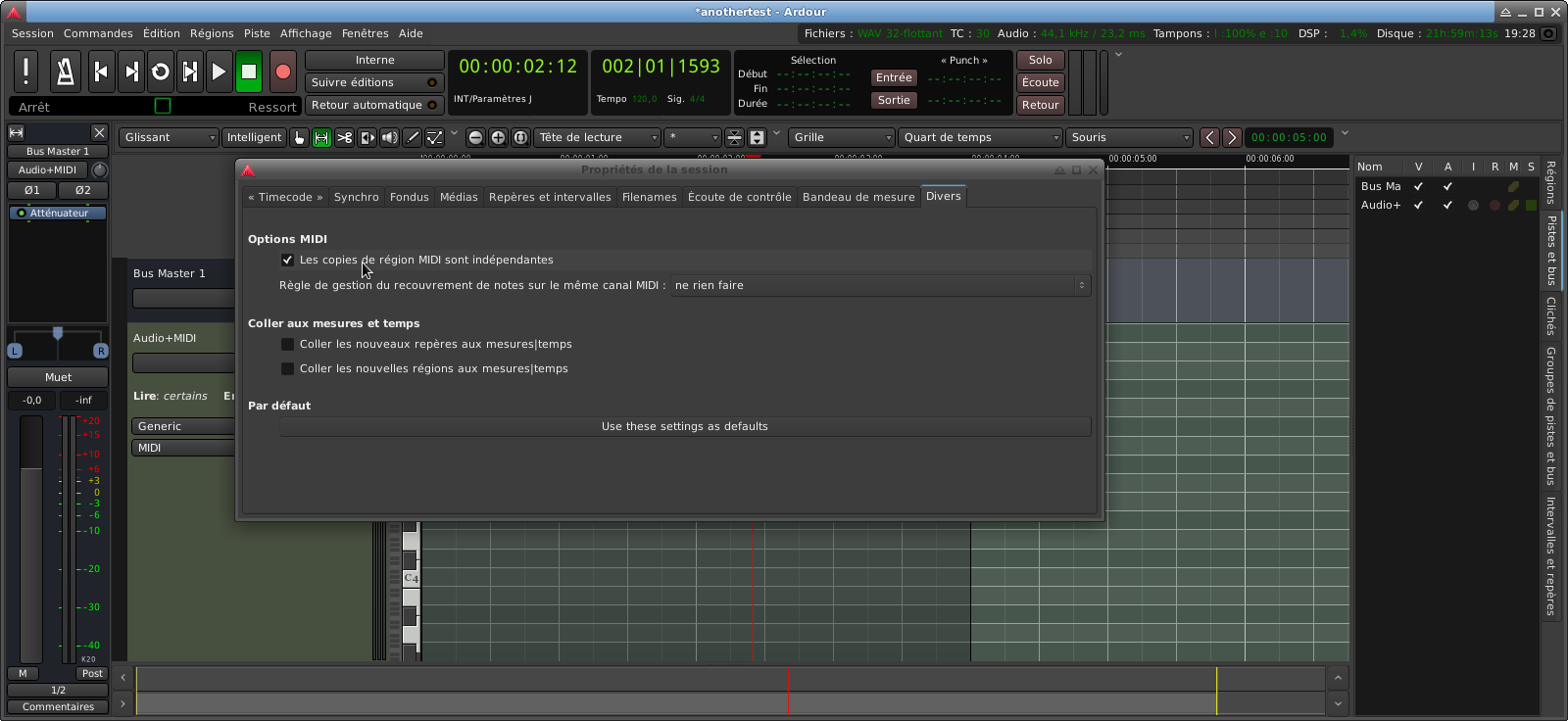Uncheck independent MIDI region copies option
Screen dimensions: 1568x721
pos(287,261)
